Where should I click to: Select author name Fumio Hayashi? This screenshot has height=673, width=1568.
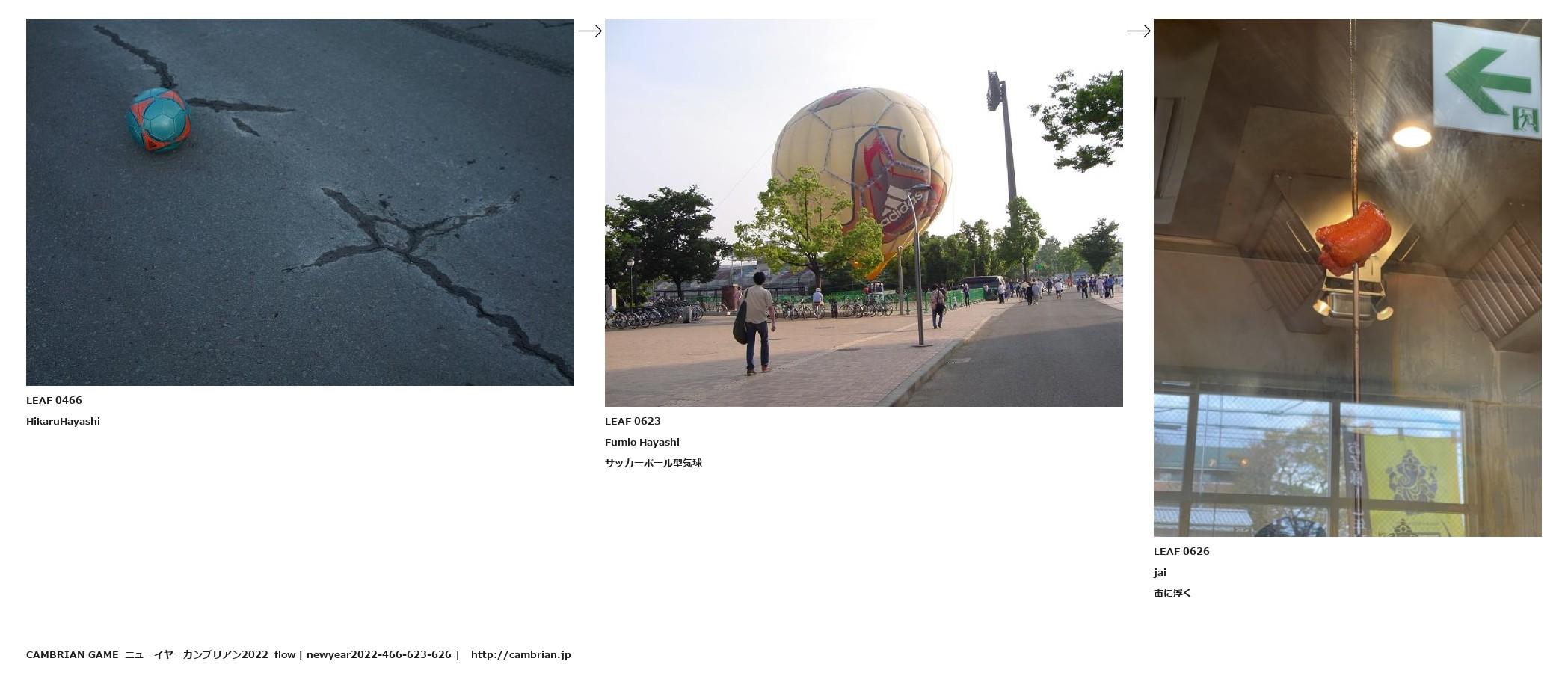point(642,442)
